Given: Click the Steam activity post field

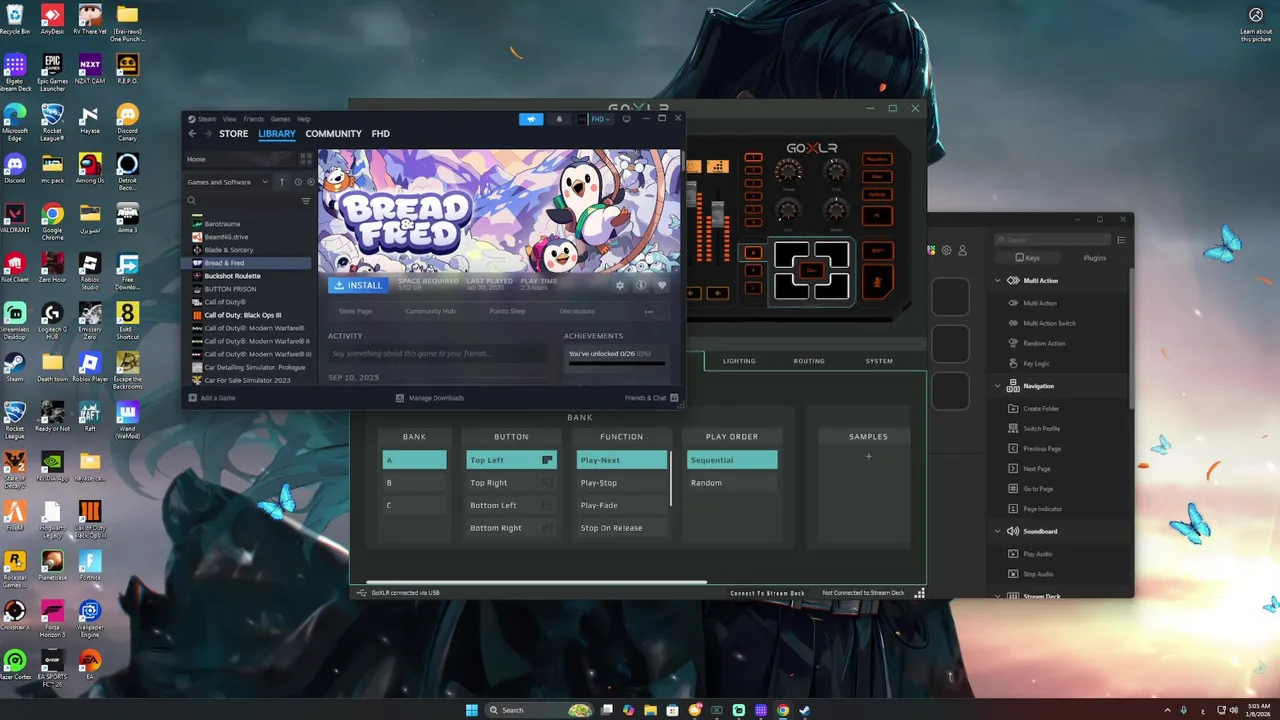Looking at the screenshot, I should tap(439, 353).
